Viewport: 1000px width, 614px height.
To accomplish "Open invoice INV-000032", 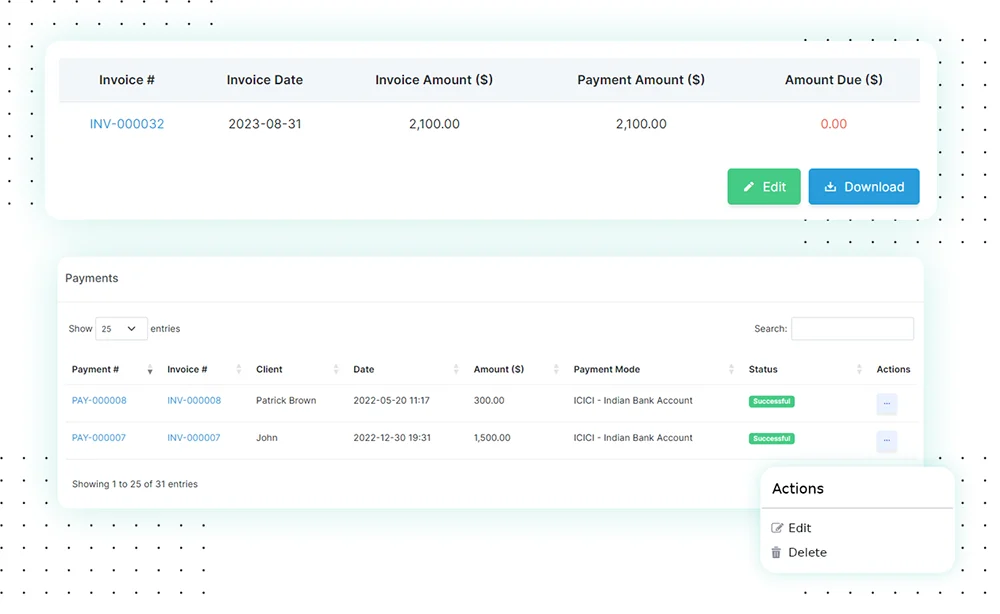I will coord(127,124).
